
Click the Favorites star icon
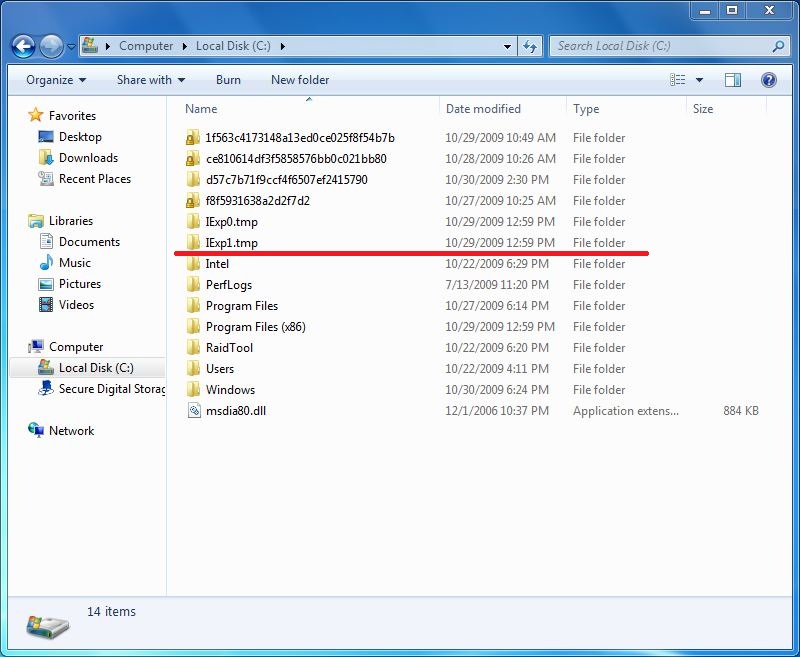(36, 115)
